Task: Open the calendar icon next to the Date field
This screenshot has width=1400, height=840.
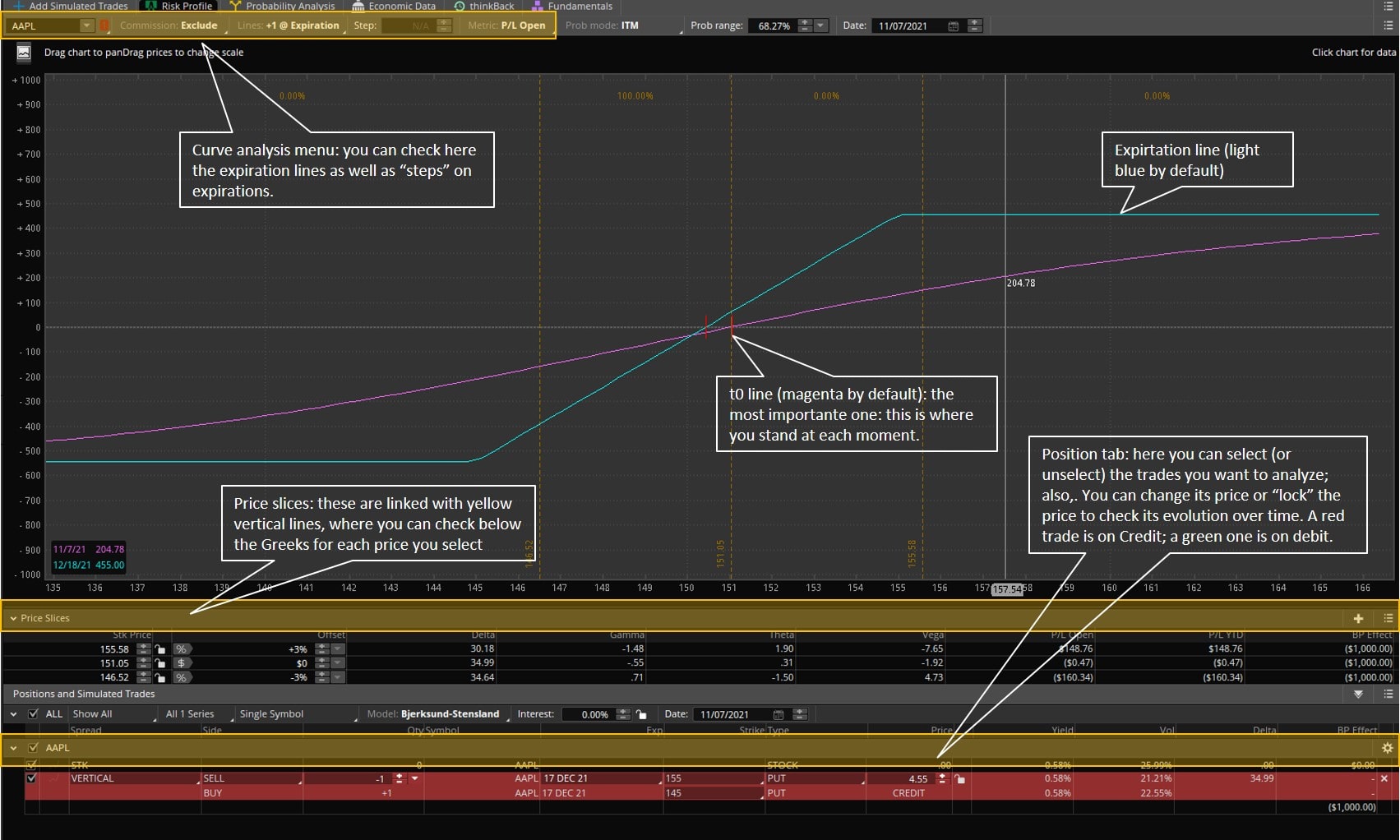Action: point(953,25)
